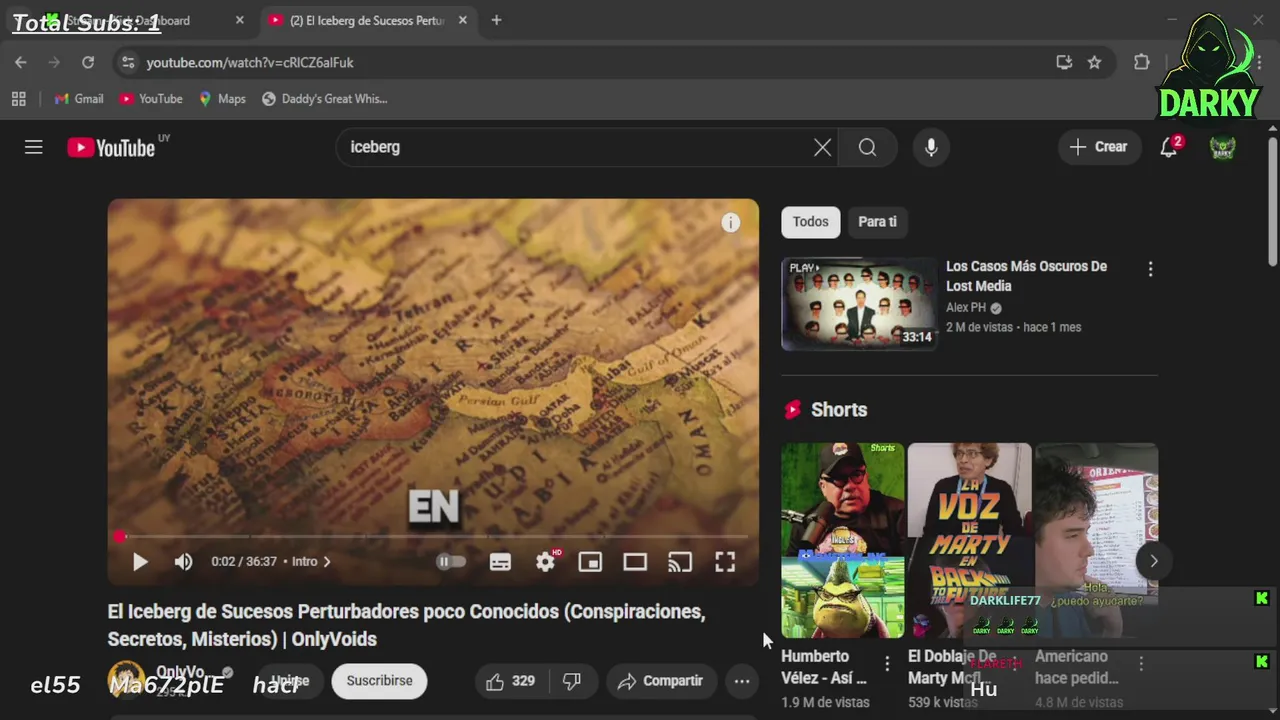The image size is (1280, 720).
Task: Click the address bar URL
Action: (x=250, y=62)
